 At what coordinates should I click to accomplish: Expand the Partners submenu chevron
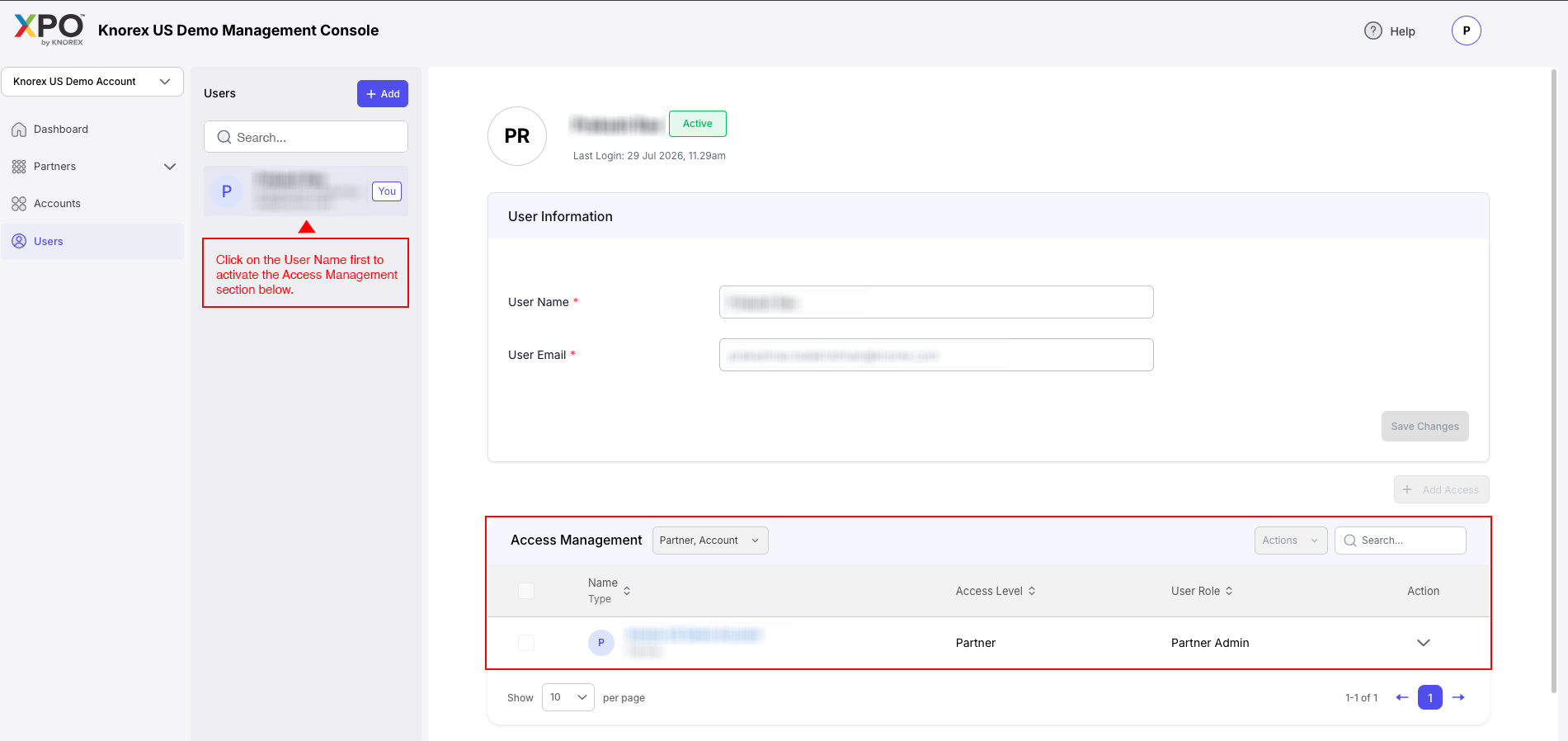tap(170, 167)
